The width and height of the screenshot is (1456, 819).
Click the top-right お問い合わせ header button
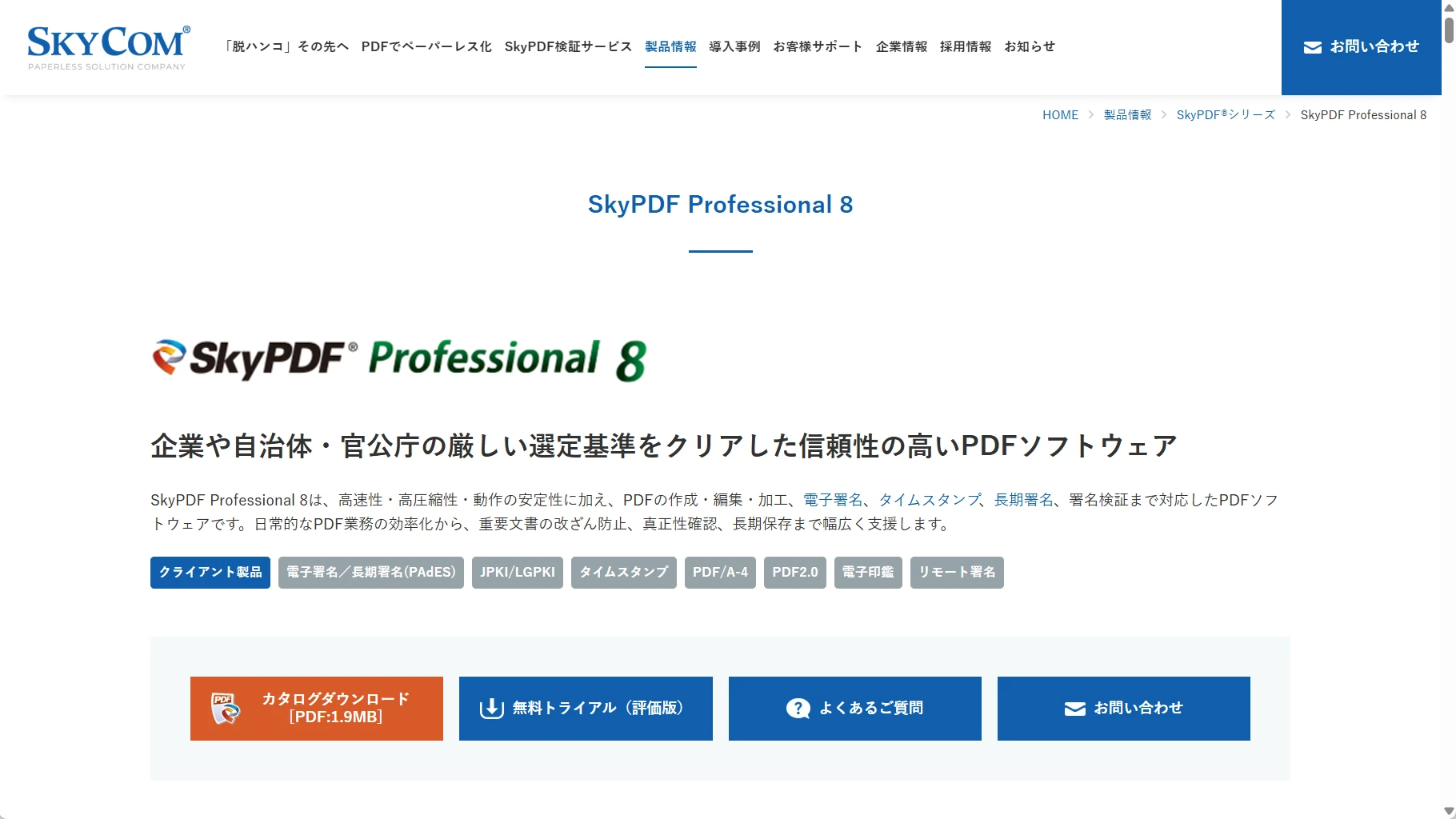[x=1362, y=47]
